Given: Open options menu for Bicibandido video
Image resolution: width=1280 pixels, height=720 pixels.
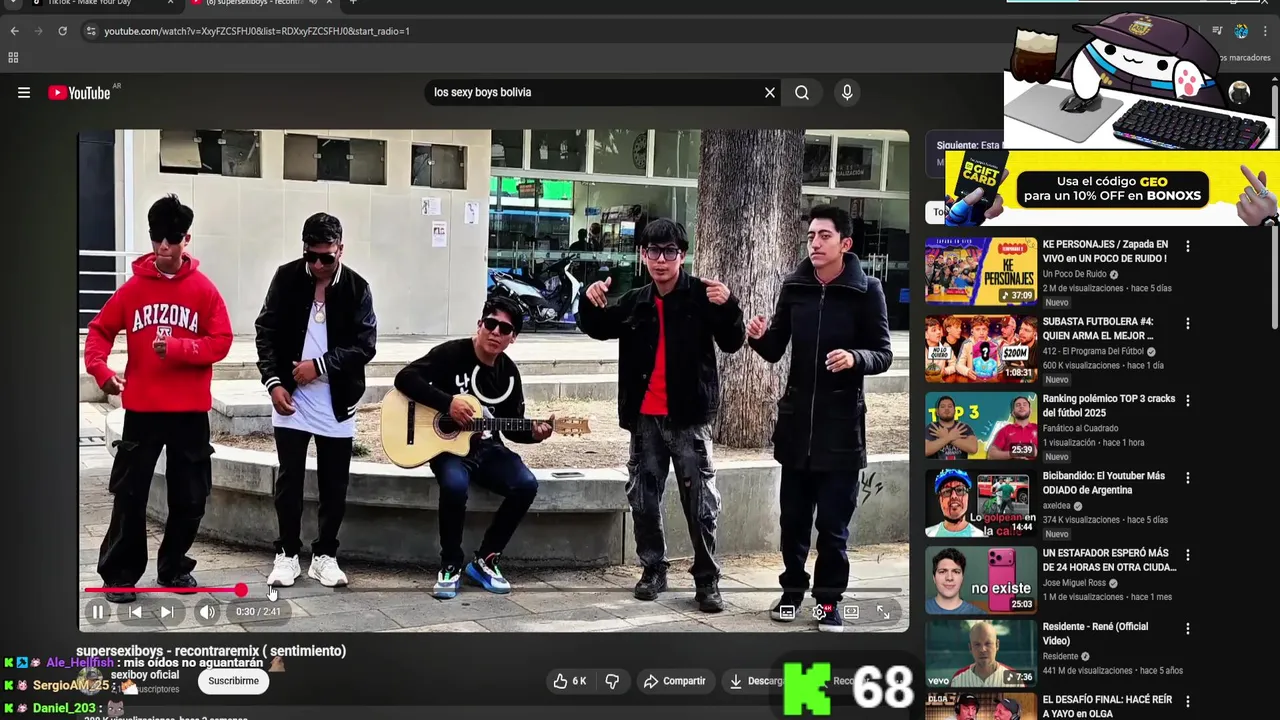Looking at the screenshot, I should (1188, 478).
